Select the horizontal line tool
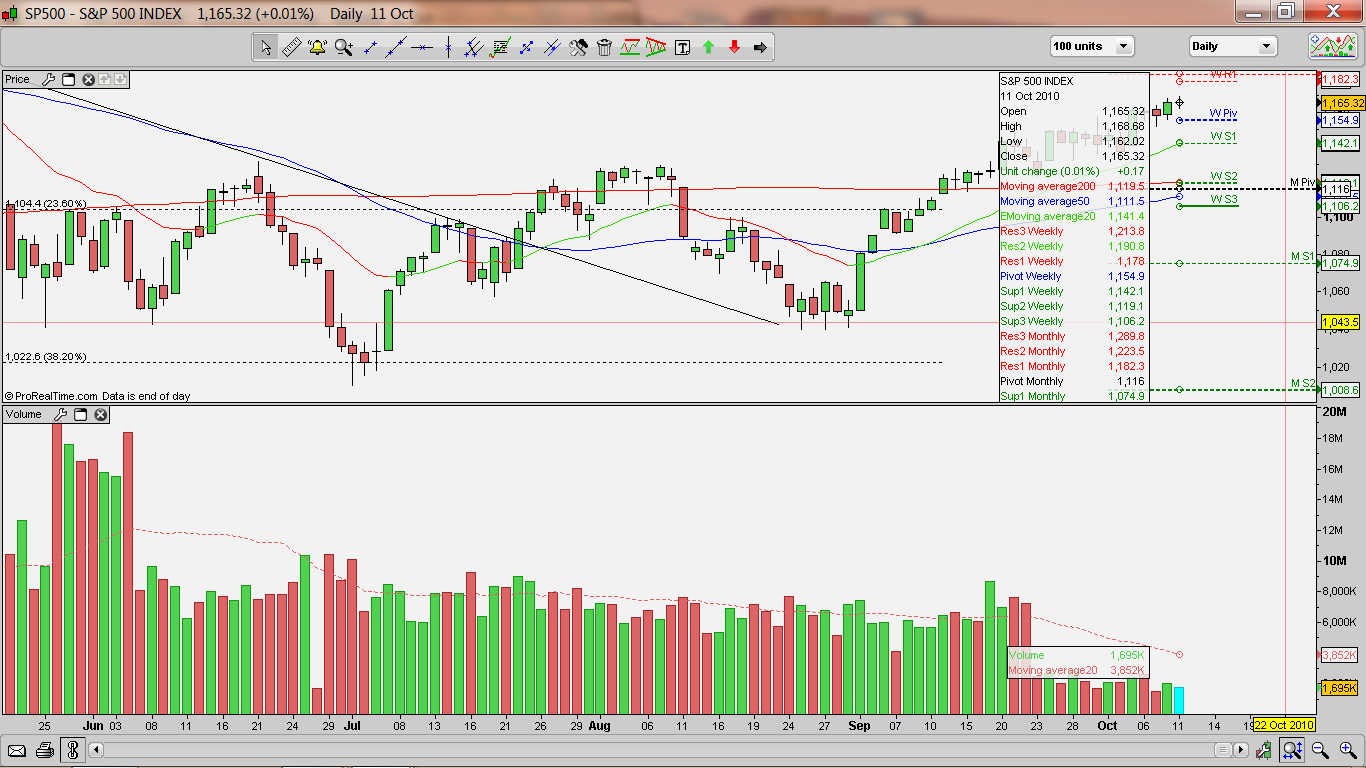The height and width of the screenshot is (768, 1366). tap(422, 47)
